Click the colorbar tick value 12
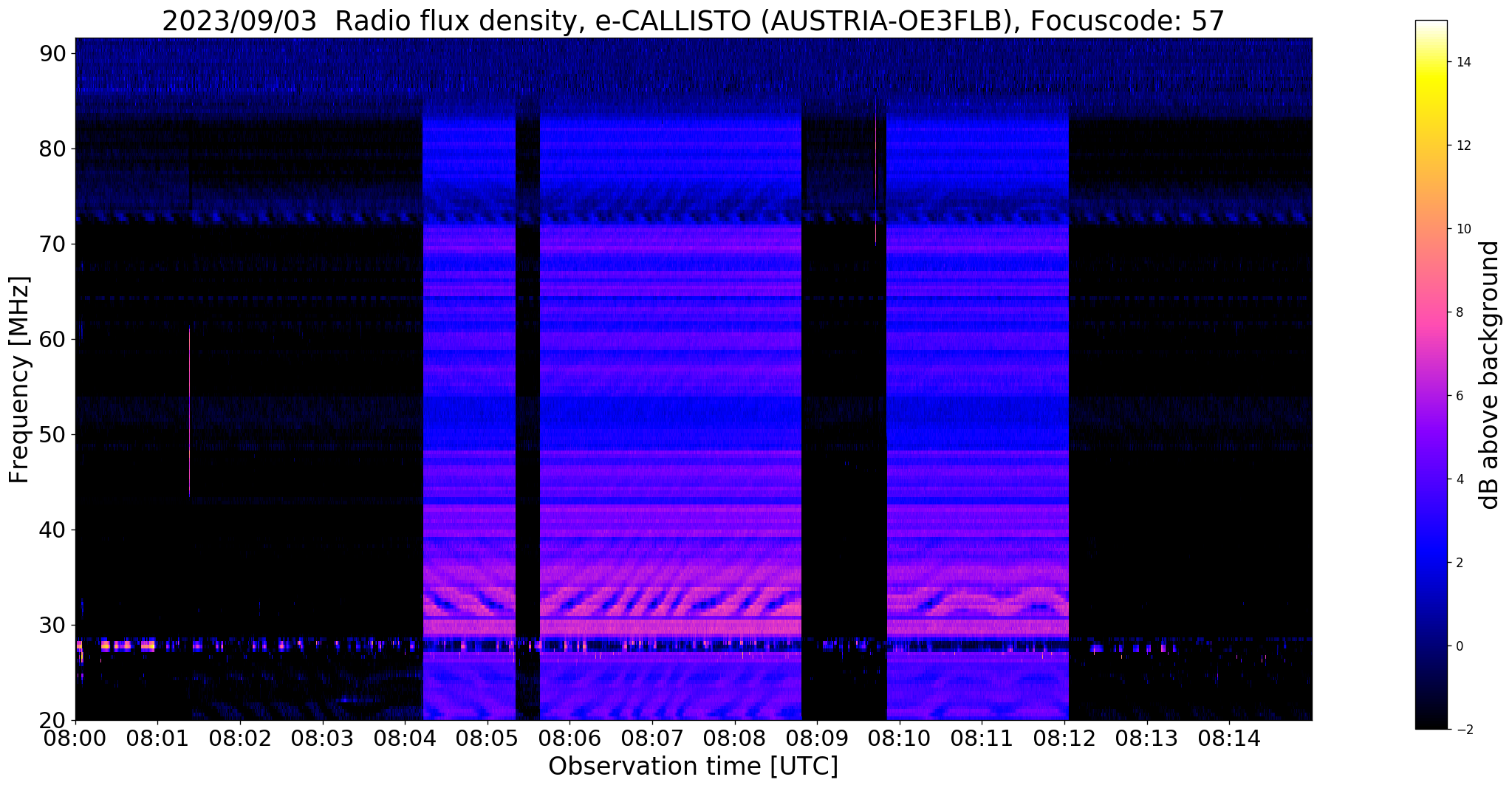Image resolution: width=1512 pixels, height=788 pixels. (x=1463, y=145)
